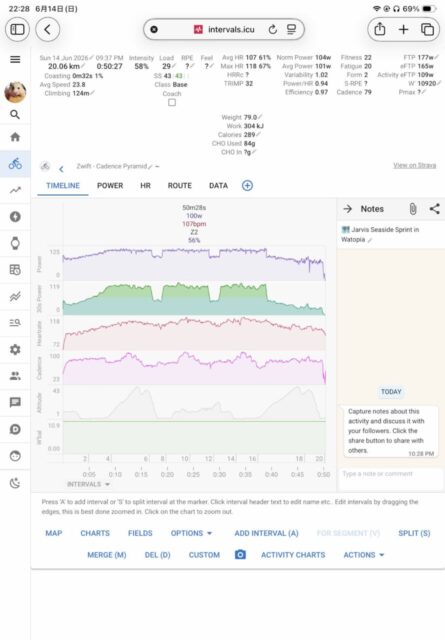Screen dimensions: 445x640
Task: Add a new tab with the plus circle
Action: click(247, 186)
